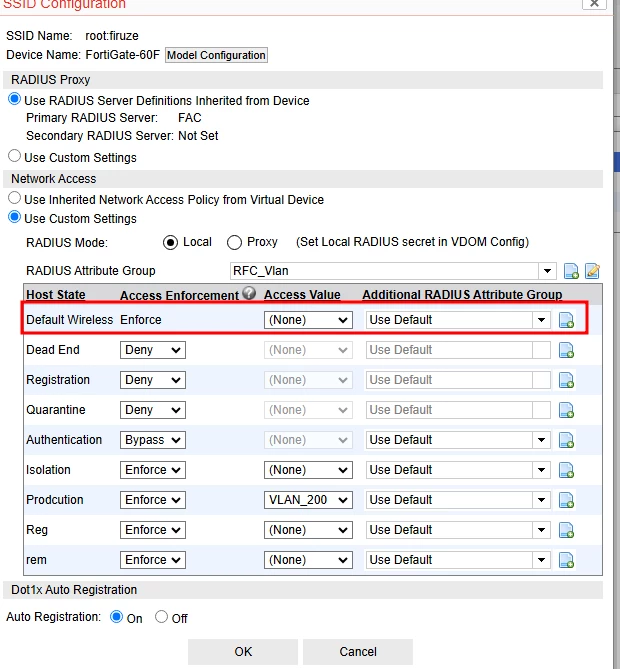Viewport: 620px width, 669px height.
Task: Click the Cancel button
Action: [358, 652]
